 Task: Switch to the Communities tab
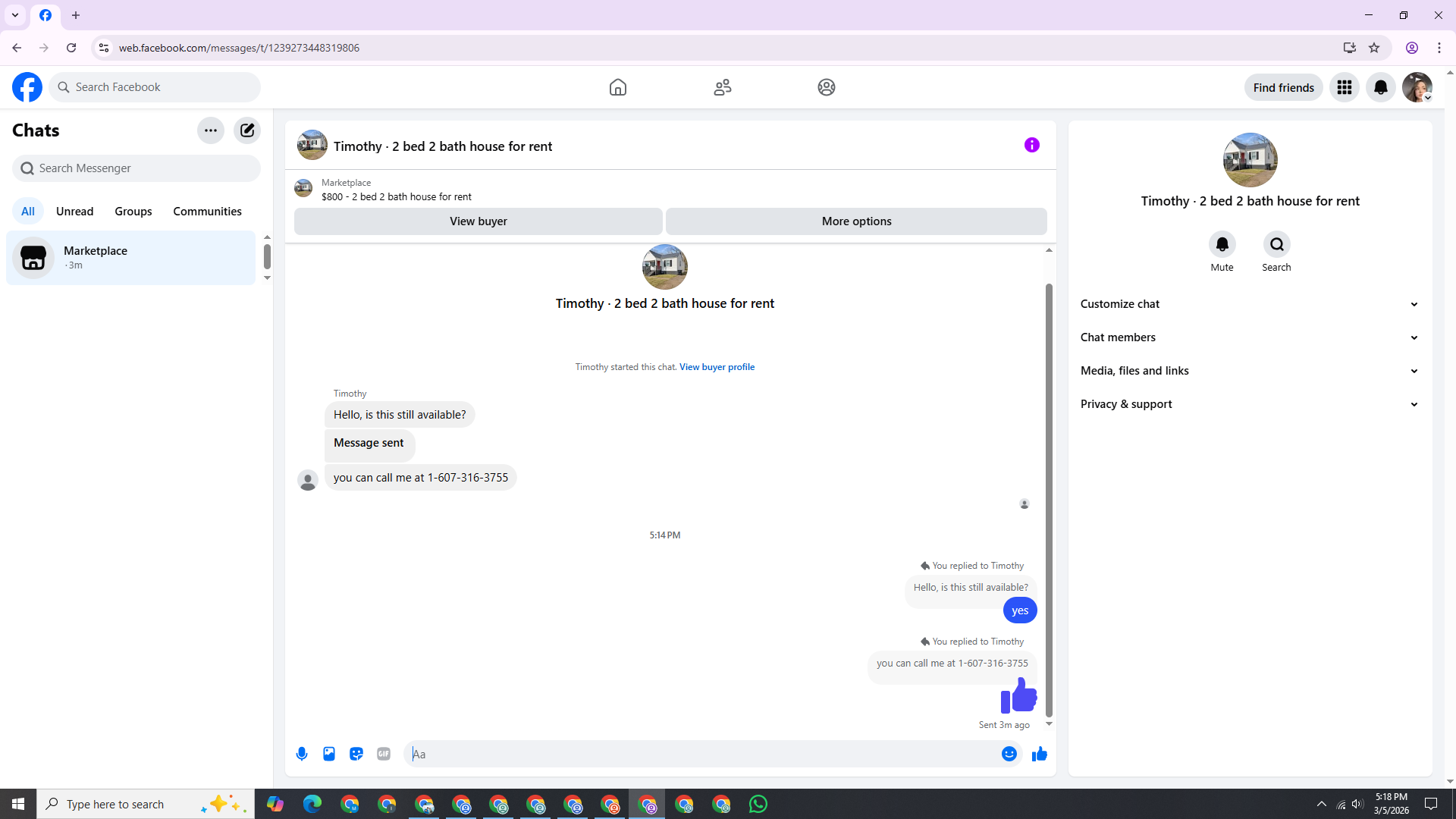(207, 212)
